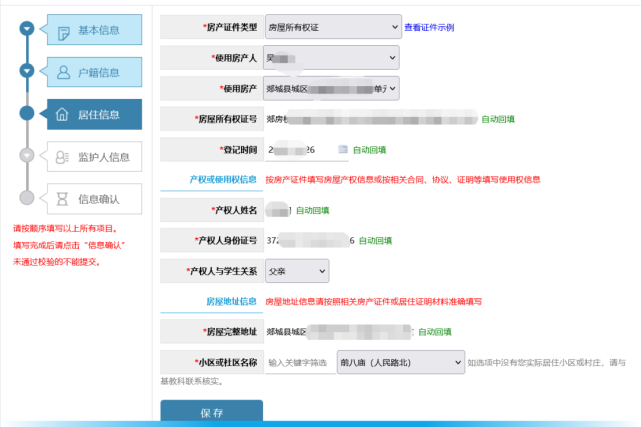This screenshot has width=641, height=427.
Task: Open the calendar icon next to 登记时间
Action: point(343,150)
